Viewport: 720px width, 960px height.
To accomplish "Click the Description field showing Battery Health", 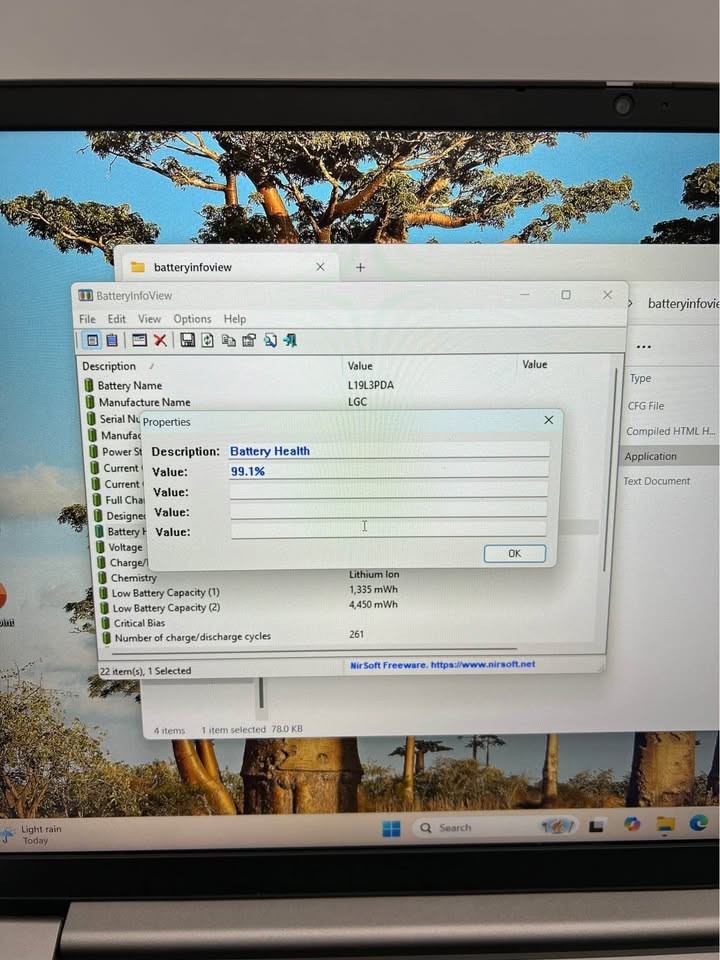I will pyautogui.click(x=389, y=451).
